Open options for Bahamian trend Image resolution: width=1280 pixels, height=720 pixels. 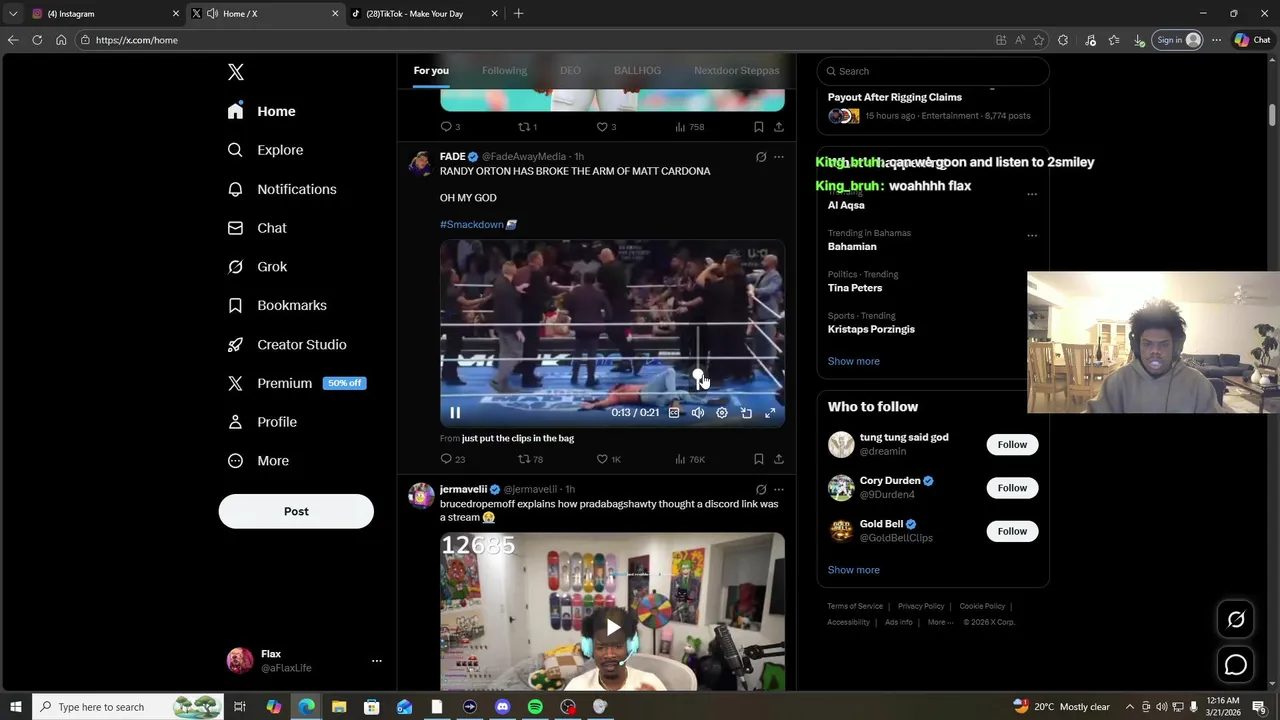1032,236
